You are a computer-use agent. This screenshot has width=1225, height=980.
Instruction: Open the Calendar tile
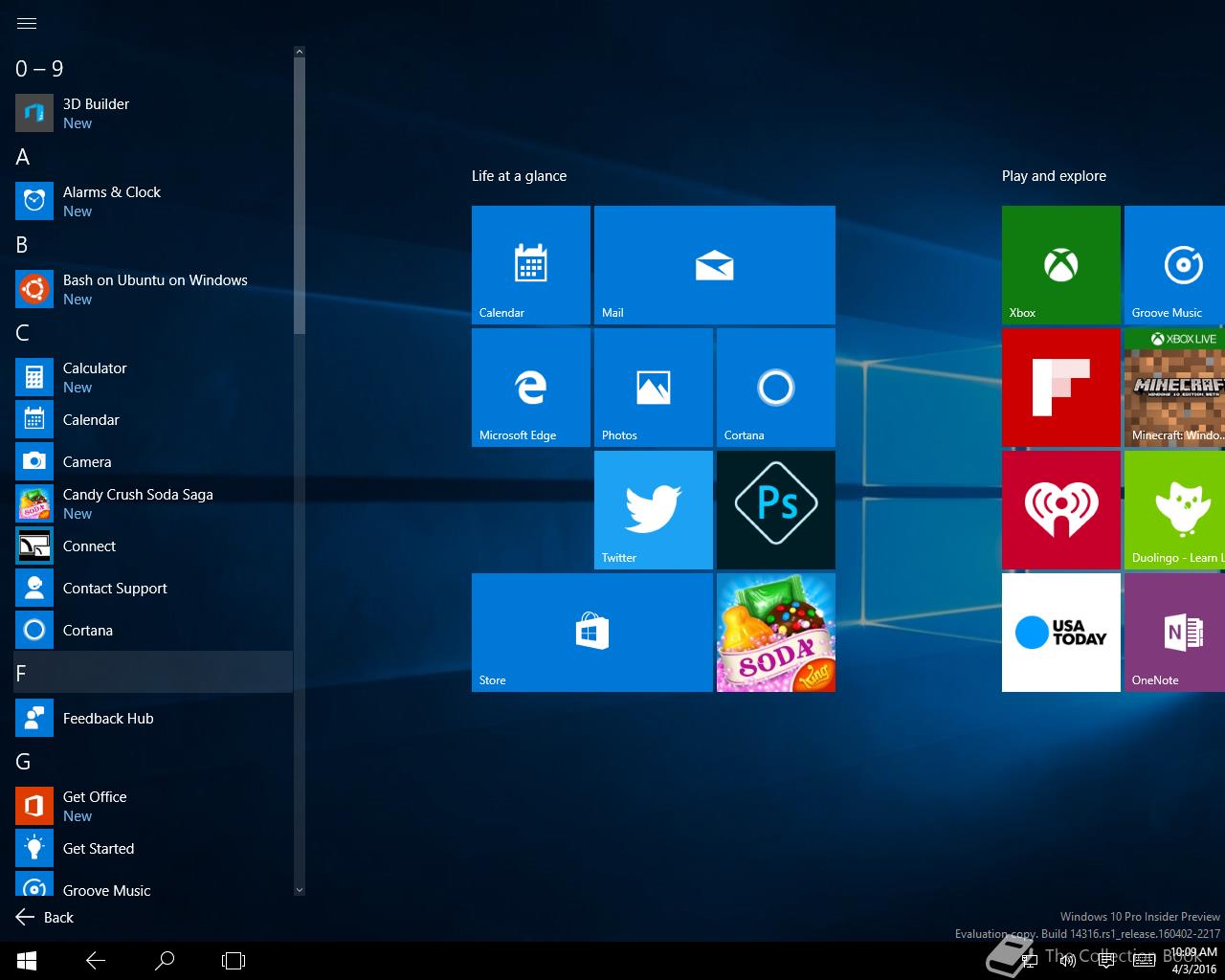pyautogui.click(x=531, y=265)
